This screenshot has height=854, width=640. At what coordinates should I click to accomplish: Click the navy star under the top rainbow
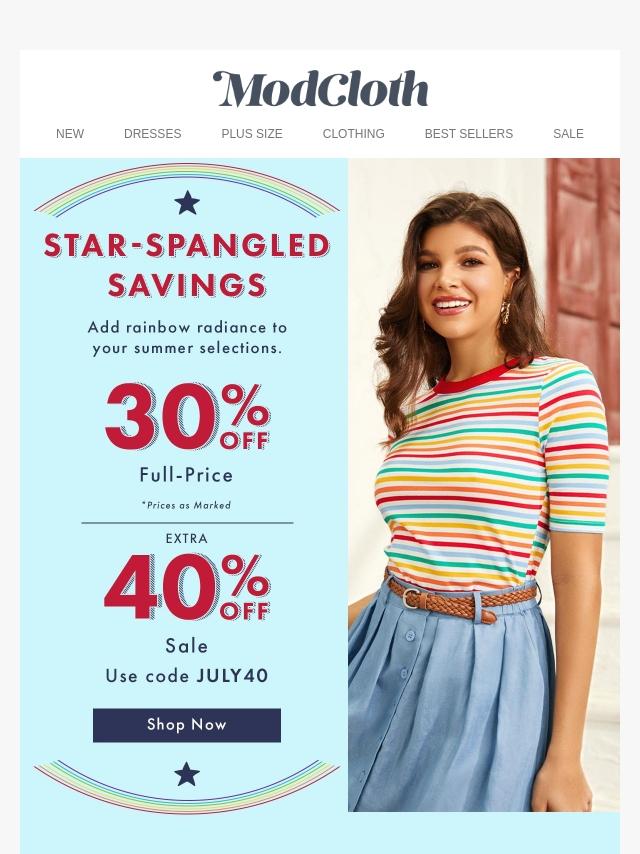click(187, 203)
